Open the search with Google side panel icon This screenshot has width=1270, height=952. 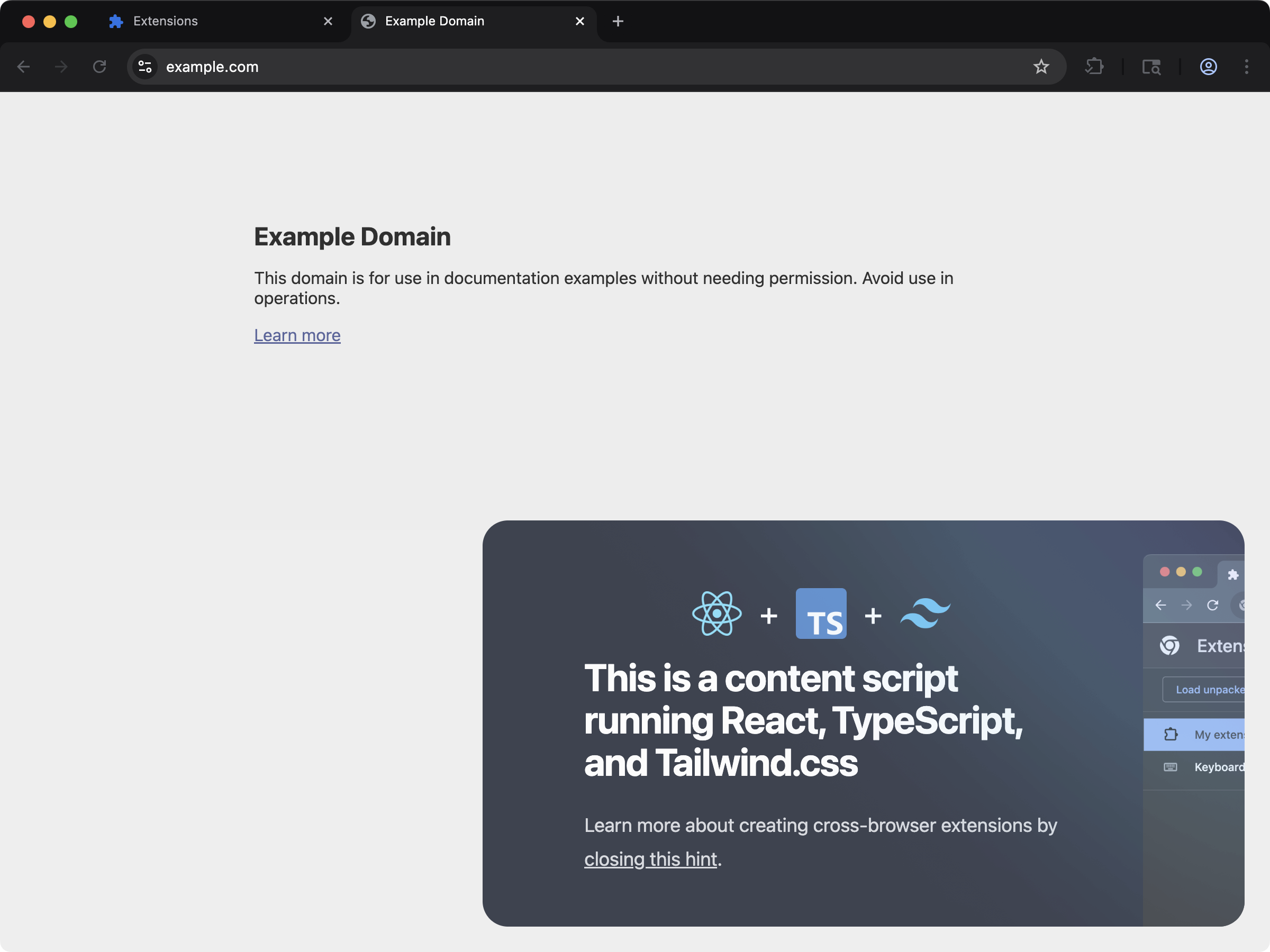[x=1151, y=67]
